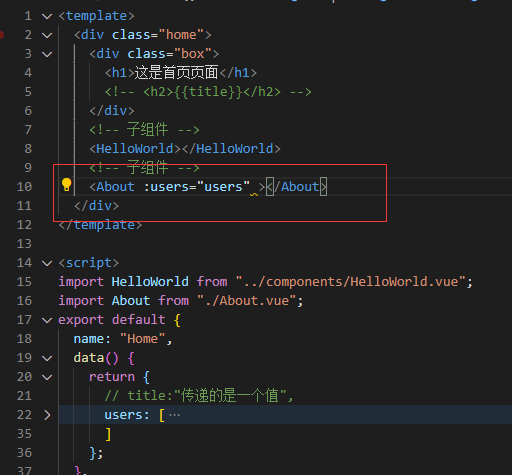This screenshot has height=475, width=512.
Task: Collapse the data() function fold at line 19
Action: (x=47, y=358)
